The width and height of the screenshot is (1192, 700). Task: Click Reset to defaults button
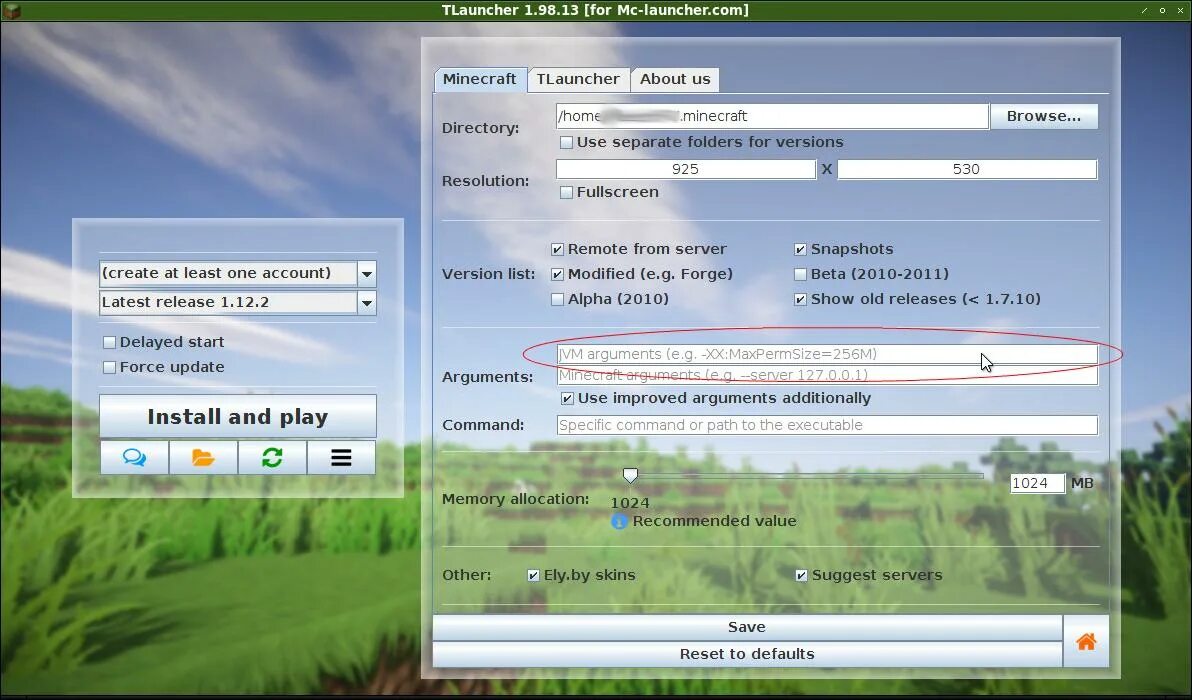pyautogui.click(x=747, y=654)
